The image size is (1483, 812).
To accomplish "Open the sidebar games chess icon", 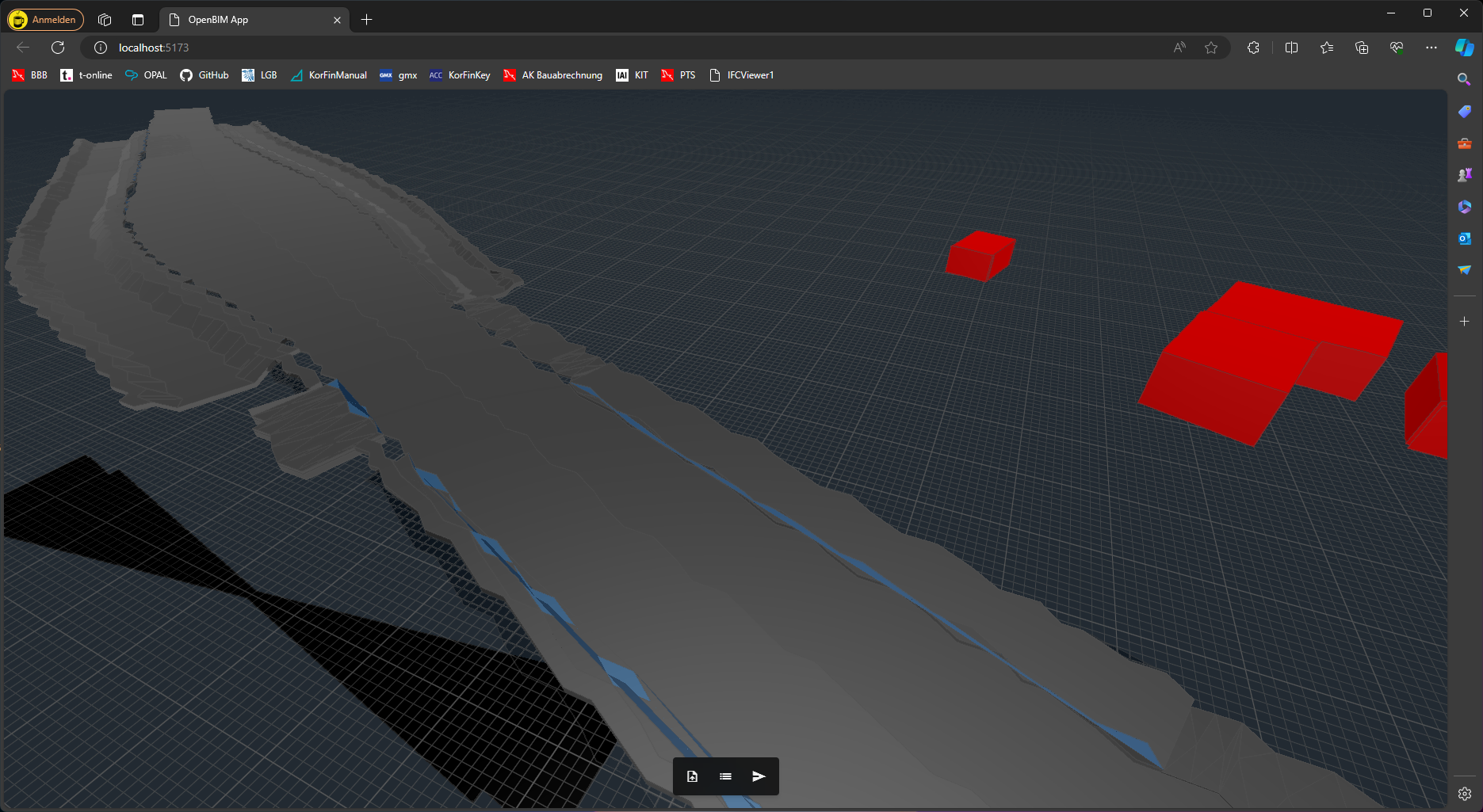I will [1464, 175].
